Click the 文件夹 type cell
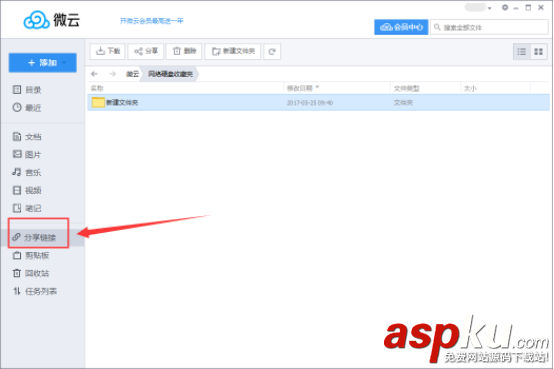554x369 pixels. (403, 103)
